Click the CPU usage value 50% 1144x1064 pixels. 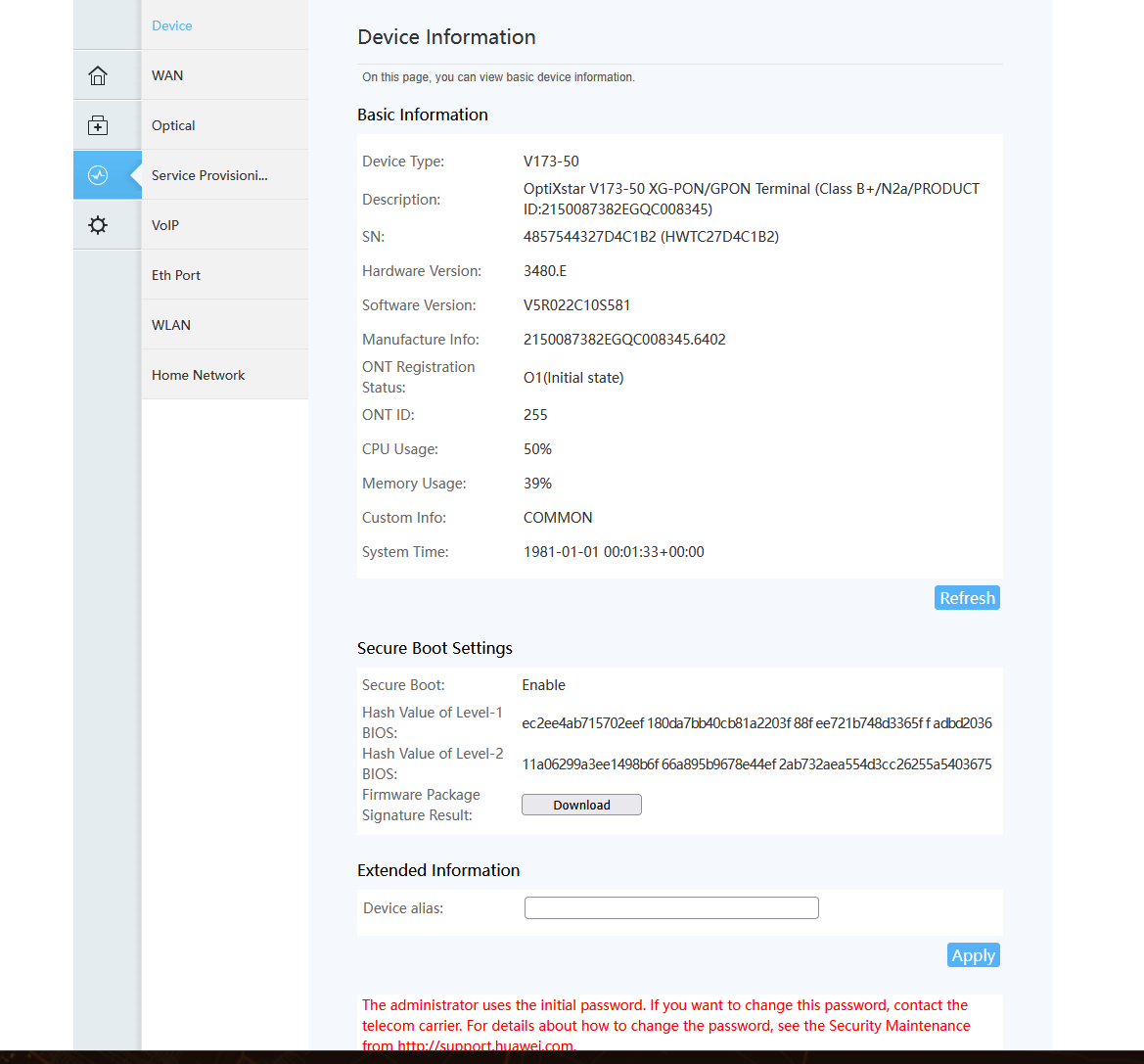point(537,449)
